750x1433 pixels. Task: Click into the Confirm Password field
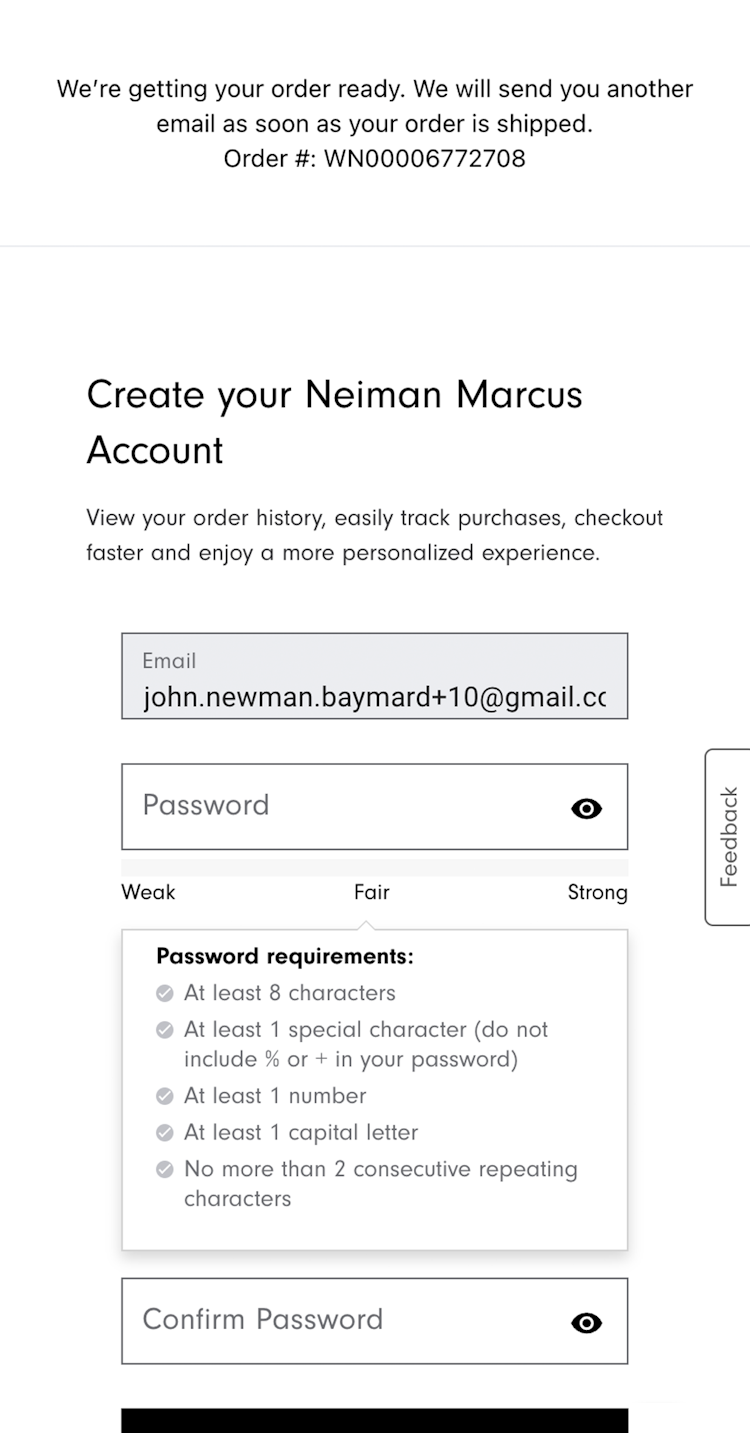pyautogui.click(x=340, y=1320)
